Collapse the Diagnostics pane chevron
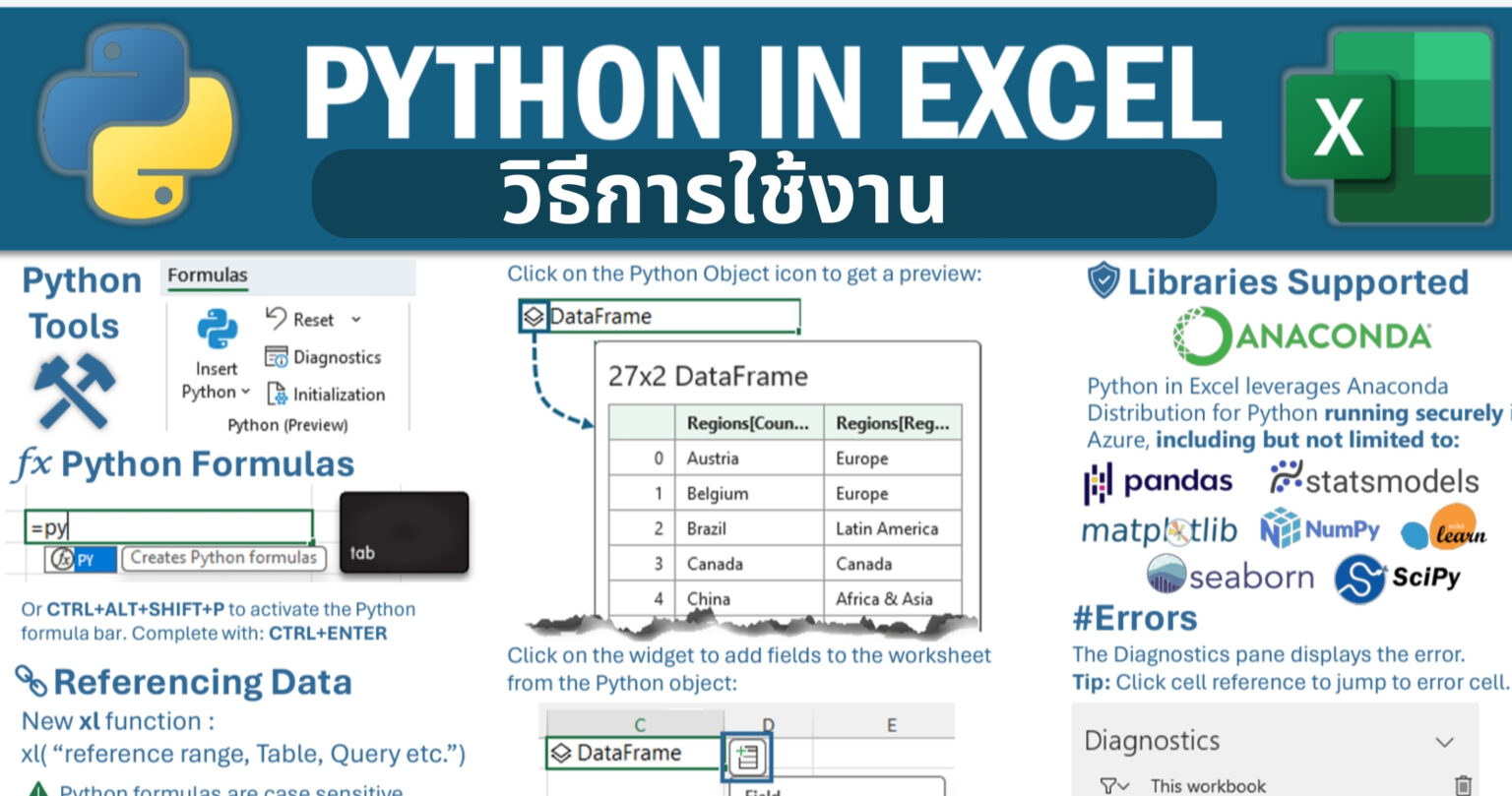This screenshot has width=1512, height=796. (x=1444, y=742)
